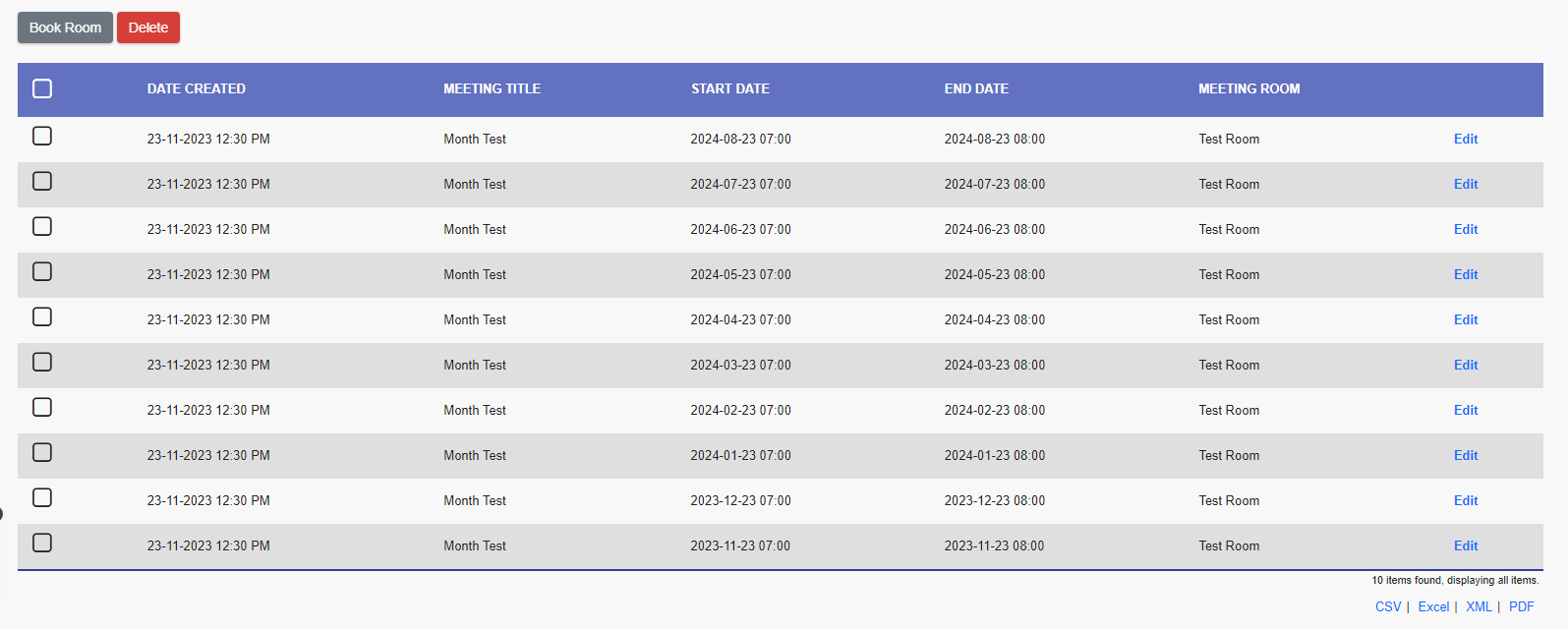The height and width of the screenshot is (629, 1568).
Task: Sort by Date Created column header
Action: 197,89
